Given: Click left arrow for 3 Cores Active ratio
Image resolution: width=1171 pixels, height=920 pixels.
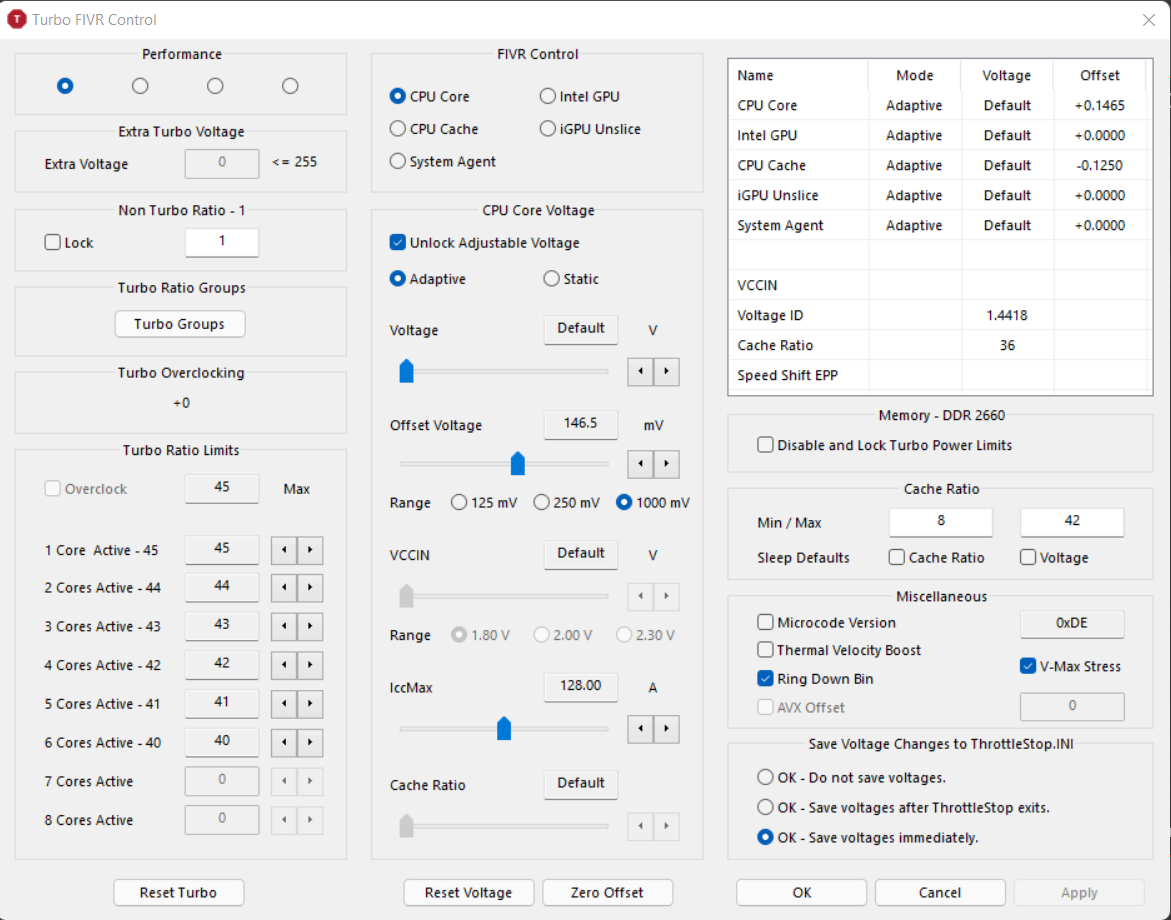Looking at the screenshot, I should (x=285, y=627).
